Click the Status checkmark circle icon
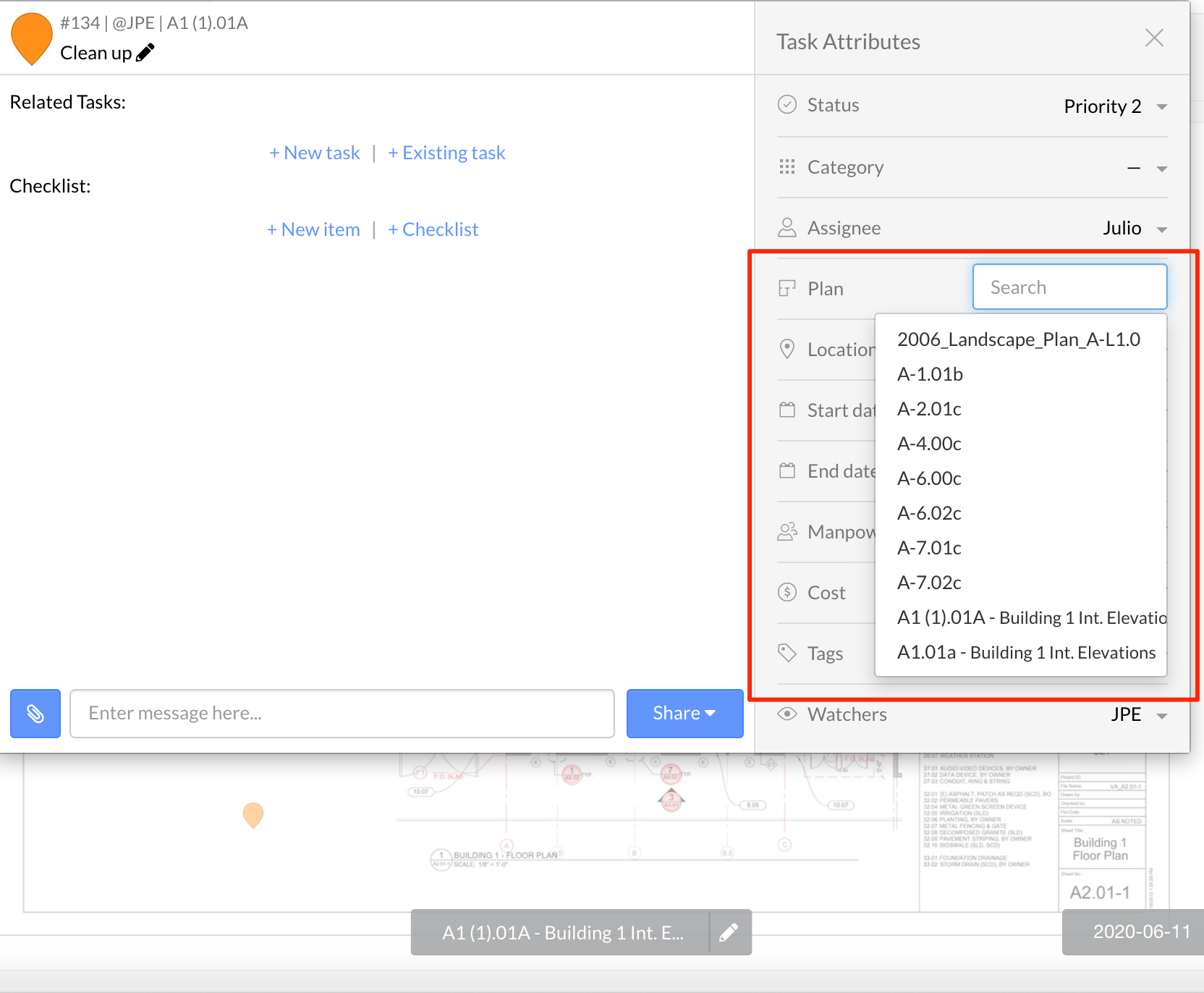1204x993 pixels. pos(787,105)
